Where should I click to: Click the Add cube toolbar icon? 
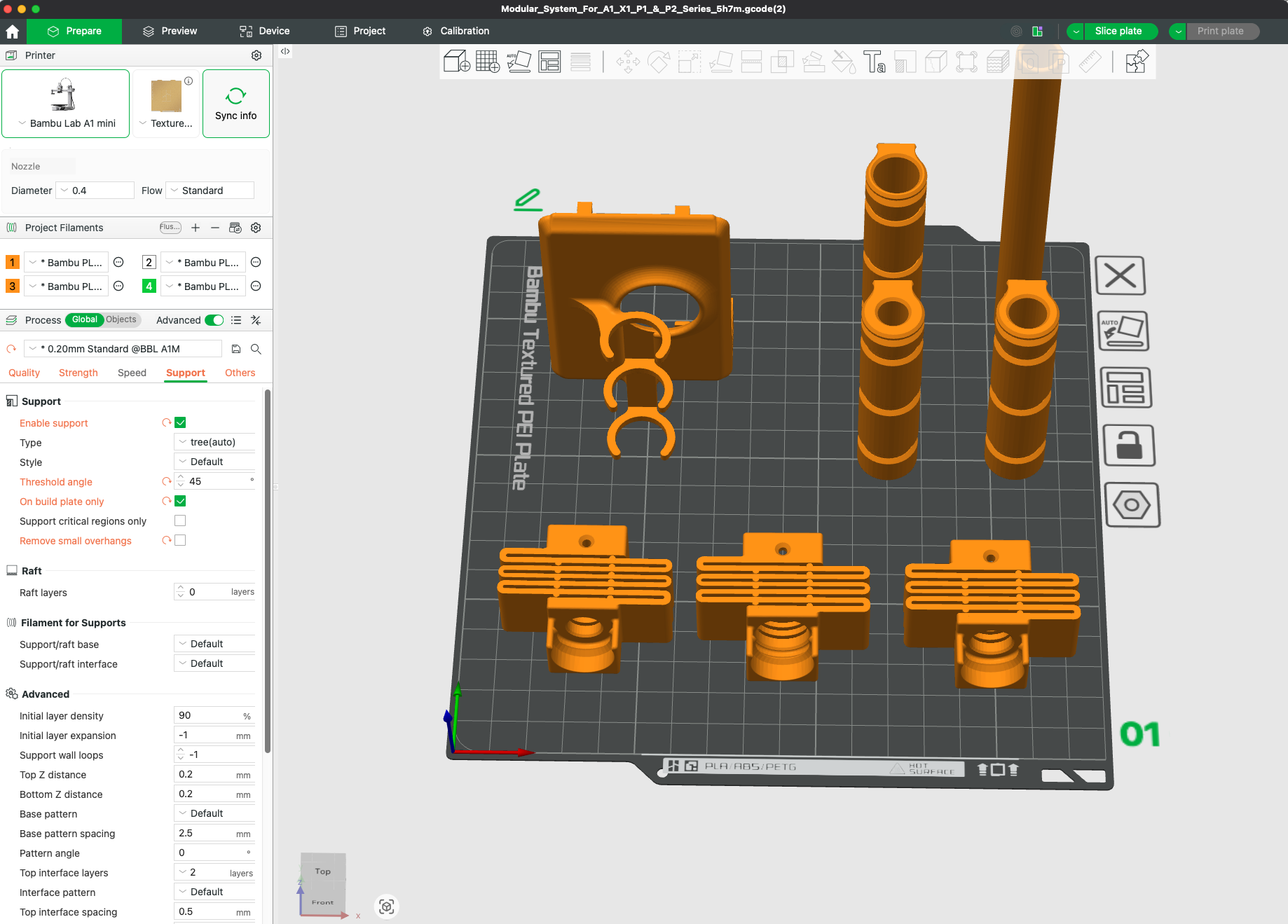pyautogui.click(x=456, y=62)
